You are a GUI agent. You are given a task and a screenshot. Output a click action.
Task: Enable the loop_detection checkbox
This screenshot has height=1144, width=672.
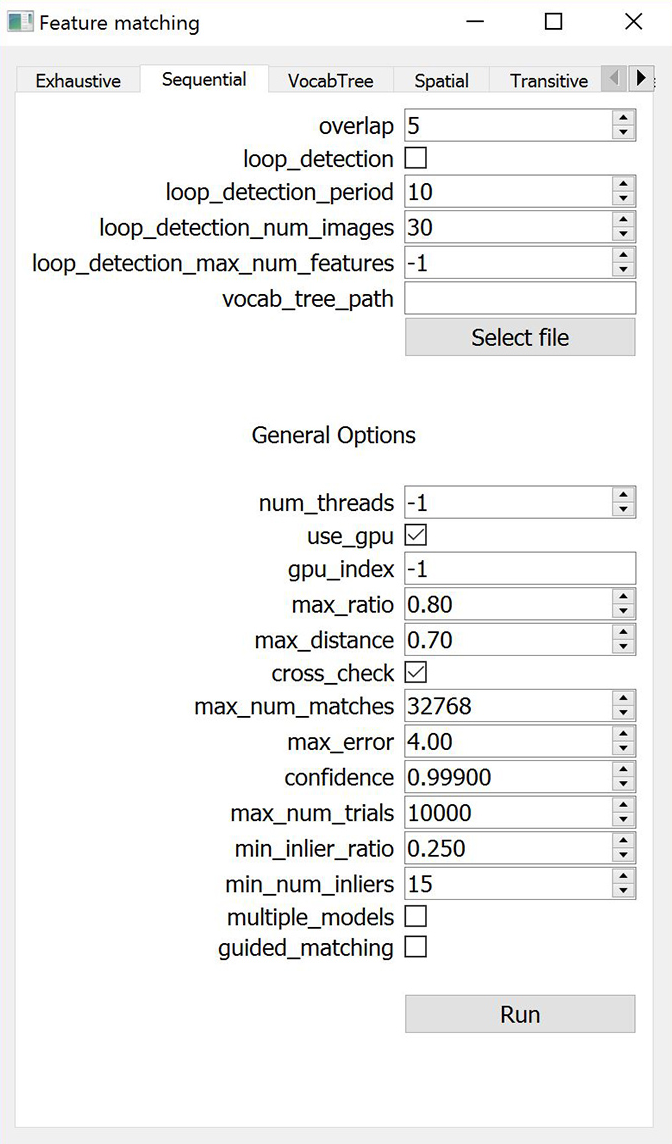[x=415, y=158]
